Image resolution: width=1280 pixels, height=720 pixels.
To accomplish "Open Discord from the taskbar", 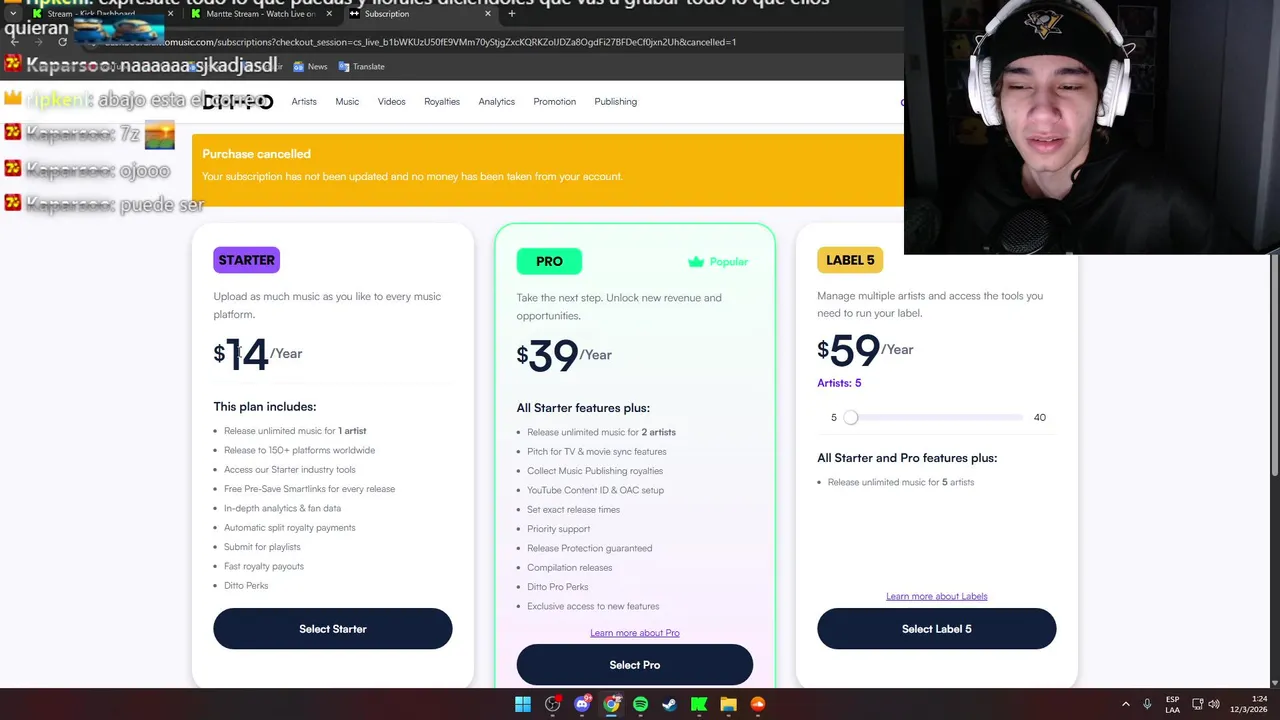I will pos(582,704).
